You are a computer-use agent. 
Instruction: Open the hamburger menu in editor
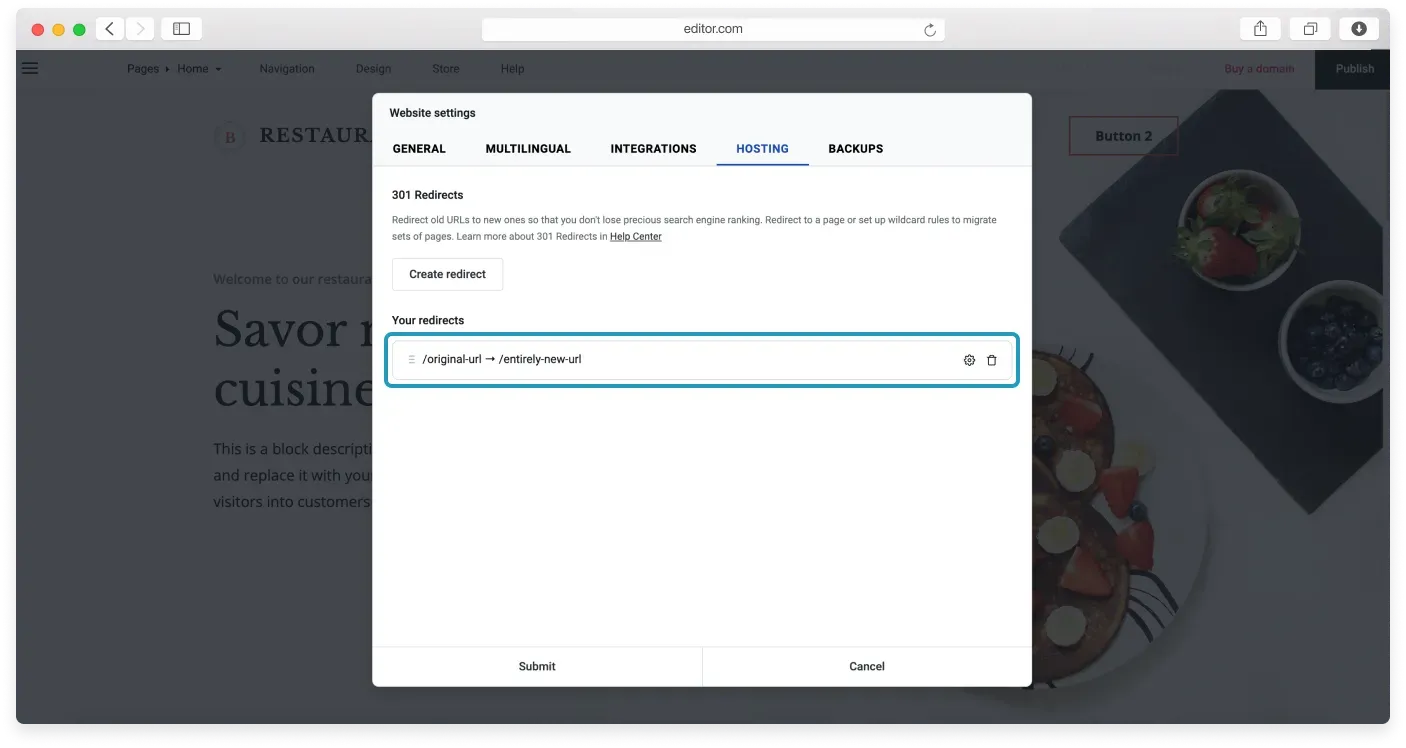30,69
